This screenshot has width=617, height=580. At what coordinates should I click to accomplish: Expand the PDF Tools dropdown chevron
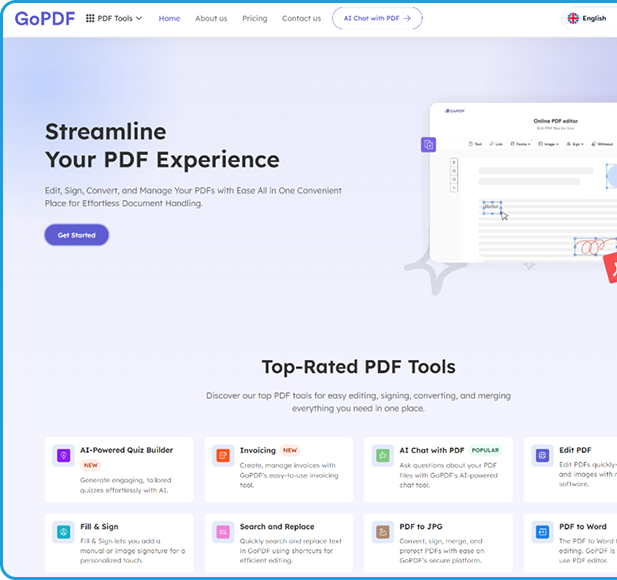[139, 18]
